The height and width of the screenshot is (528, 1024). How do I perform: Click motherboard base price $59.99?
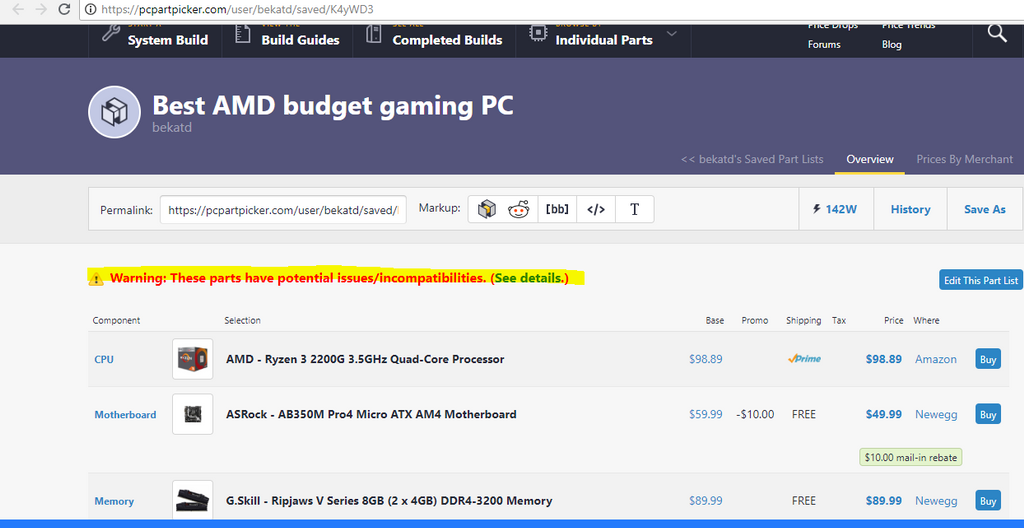[x=706, y=414]
